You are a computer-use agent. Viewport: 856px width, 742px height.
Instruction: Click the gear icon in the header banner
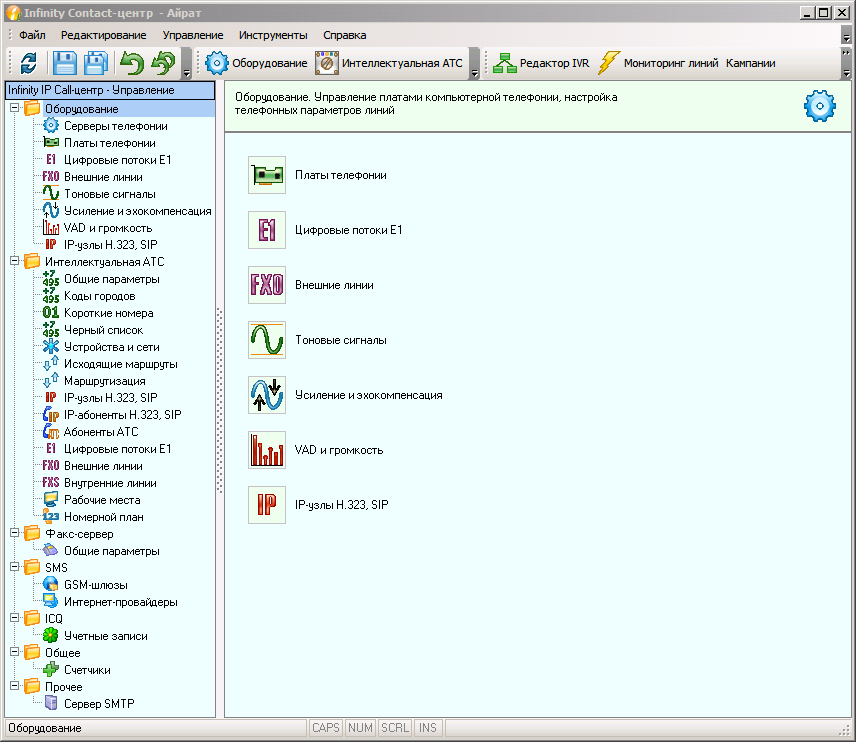click(x=819, y=106)
